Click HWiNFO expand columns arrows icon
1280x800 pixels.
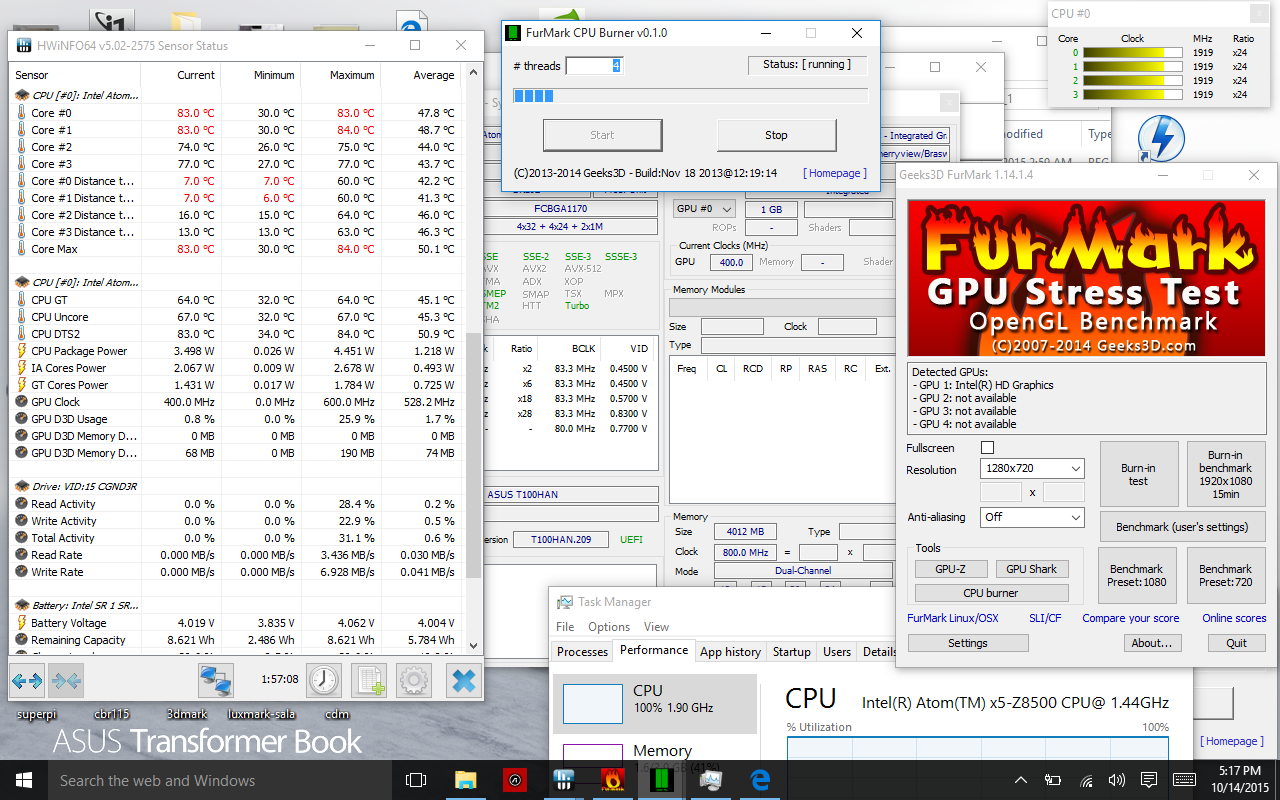tap(27, 681)
